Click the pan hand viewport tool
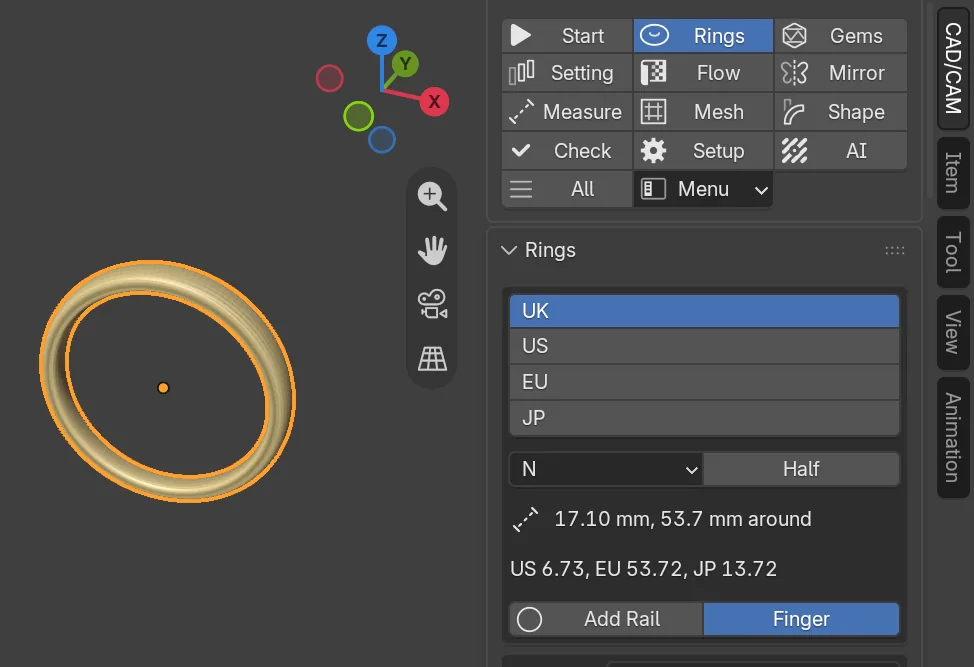Image resolution: width=974 pixels, height=667 pixels. pyautogui.click(x=432, y=250)
